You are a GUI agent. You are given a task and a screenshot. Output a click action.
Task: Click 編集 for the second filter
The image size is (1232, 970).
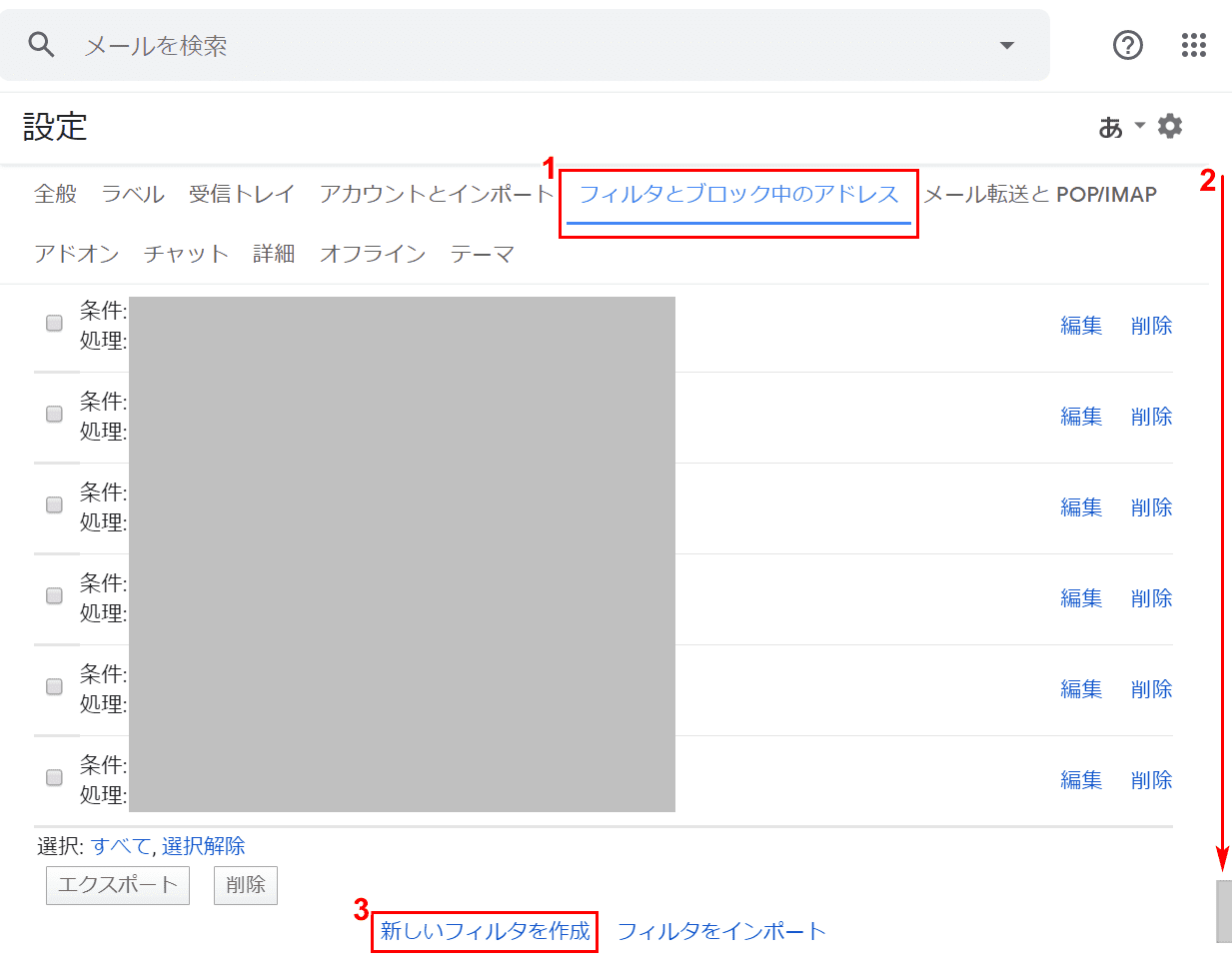(x=1081, y=417)
